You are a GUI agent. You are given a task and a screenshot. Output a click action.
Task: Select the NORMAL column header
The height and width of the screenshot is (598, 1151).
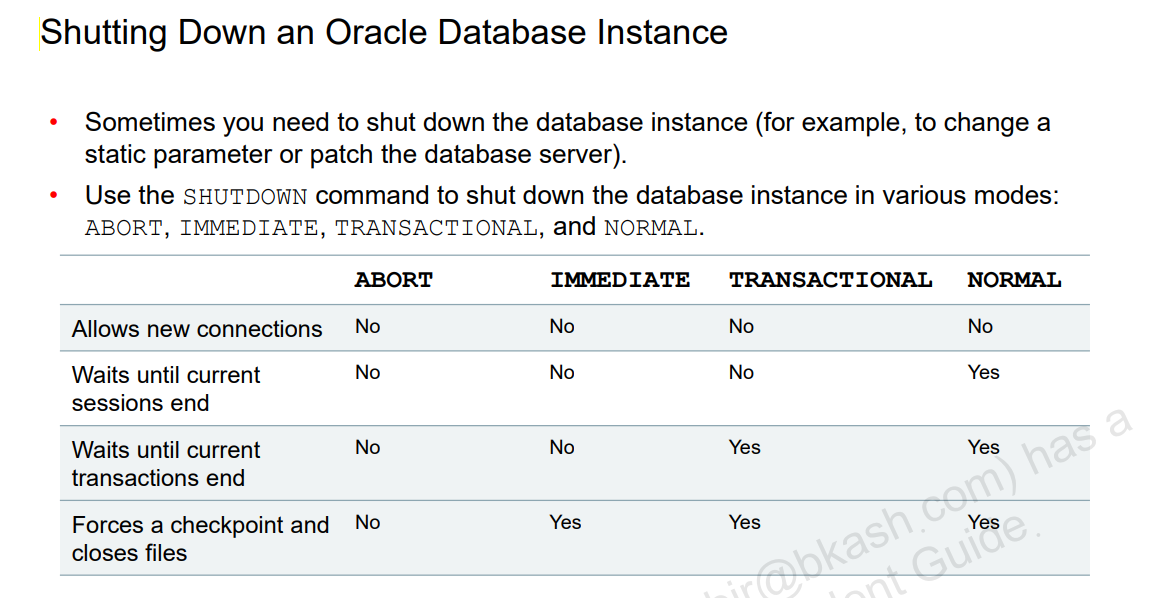[1014, 280]
